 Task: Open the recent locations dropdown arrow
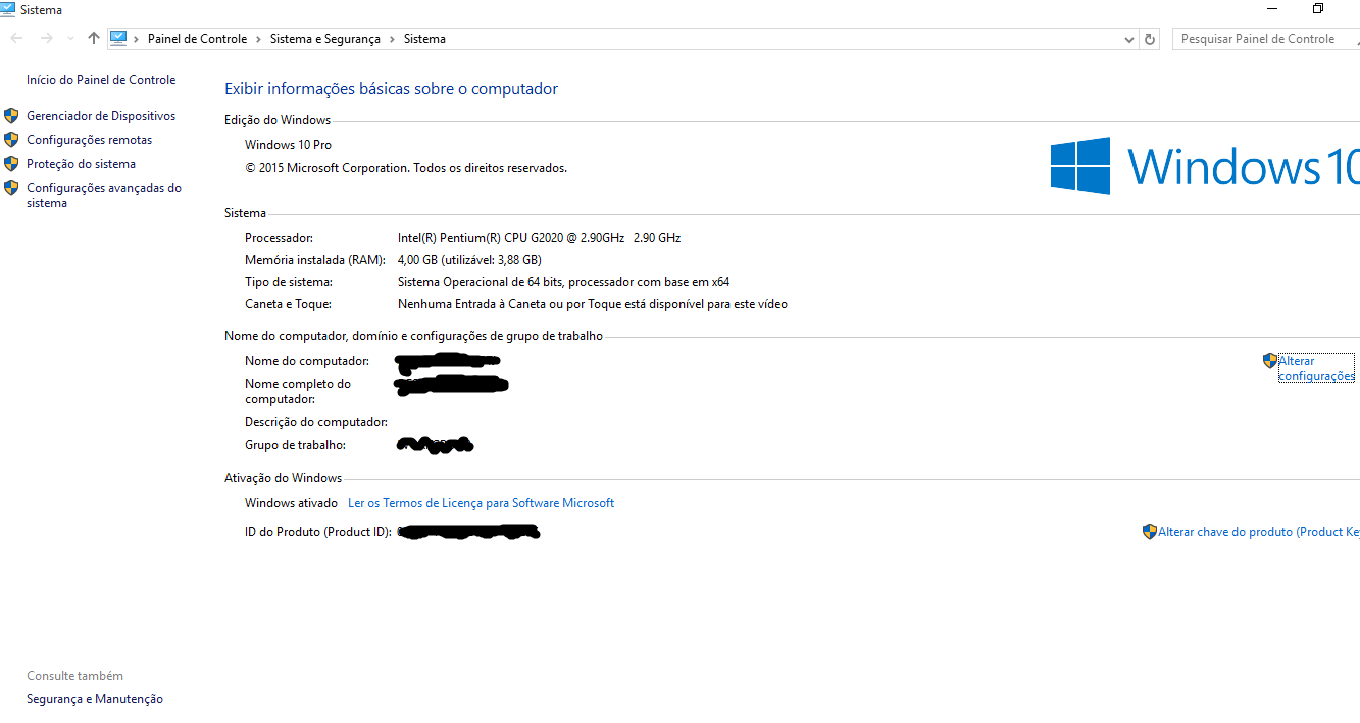(x=70, y=39)
